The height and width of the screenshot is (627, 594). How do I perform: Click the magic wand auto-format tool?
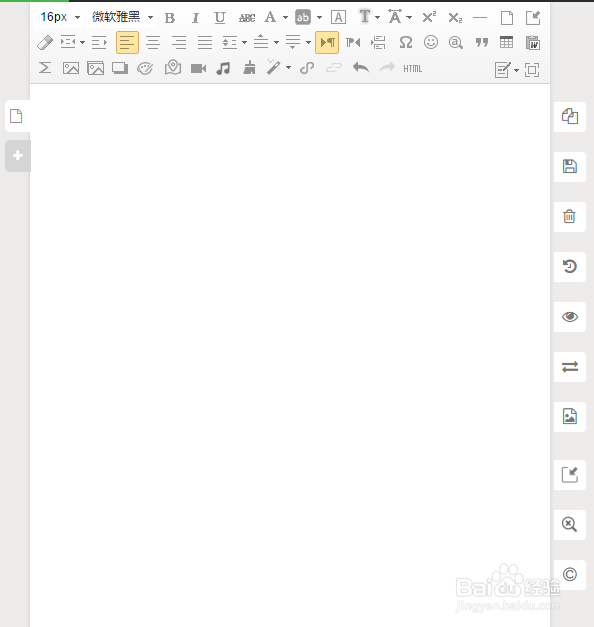(274, 68)
